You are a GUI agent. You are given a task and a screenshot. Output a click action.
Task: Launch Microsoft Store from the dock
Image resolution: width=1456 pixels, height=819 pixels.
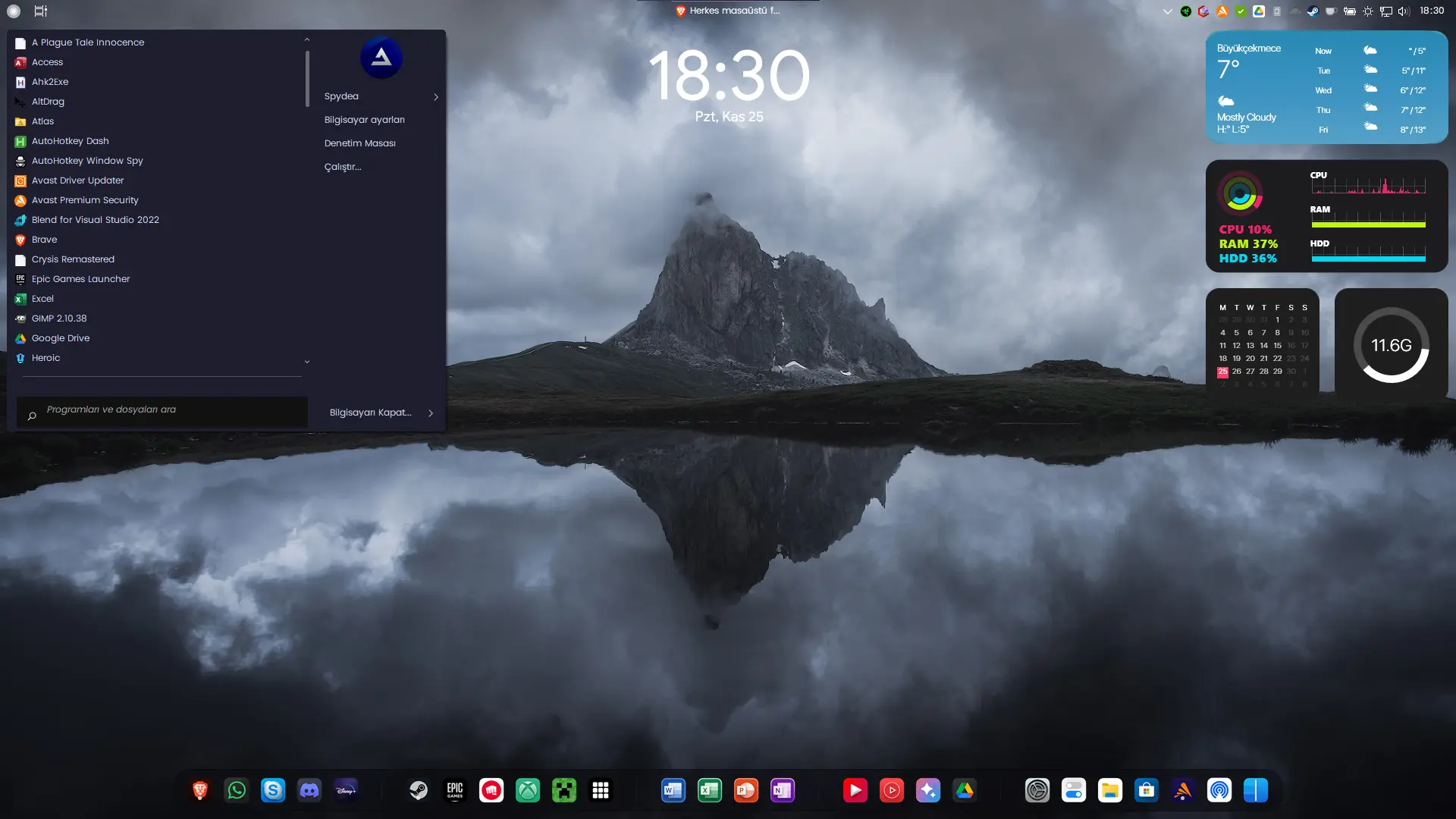[1147, 790]
